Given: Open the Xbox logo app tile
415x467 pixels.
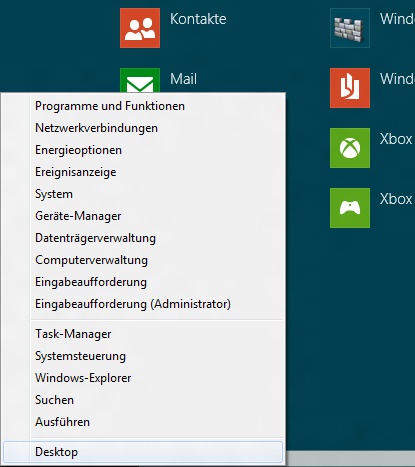Looking at the screenshot, I should click(350, 148).
